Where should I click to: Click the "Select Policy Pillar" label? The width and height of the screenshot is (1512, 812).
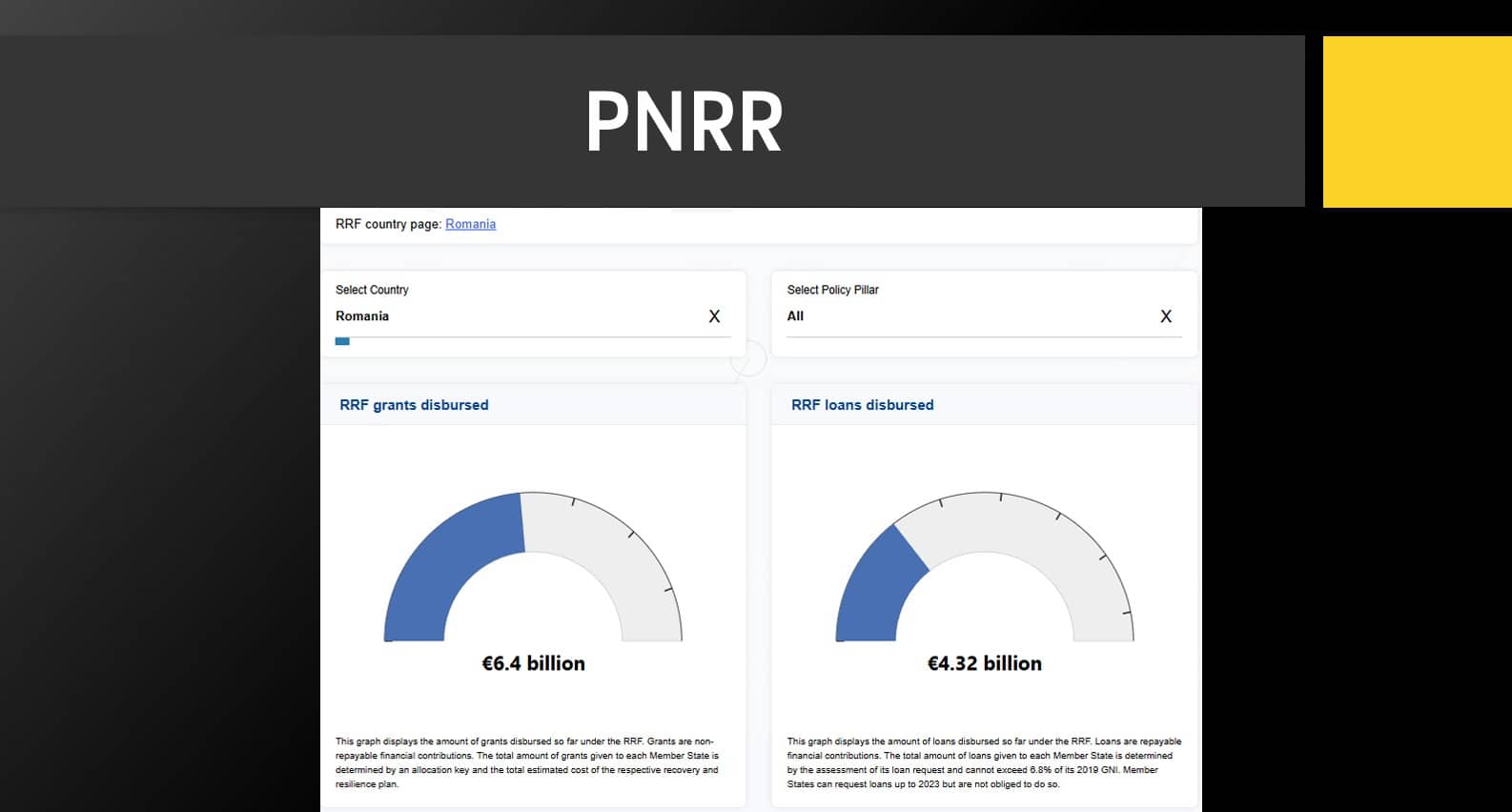point(832,290)
